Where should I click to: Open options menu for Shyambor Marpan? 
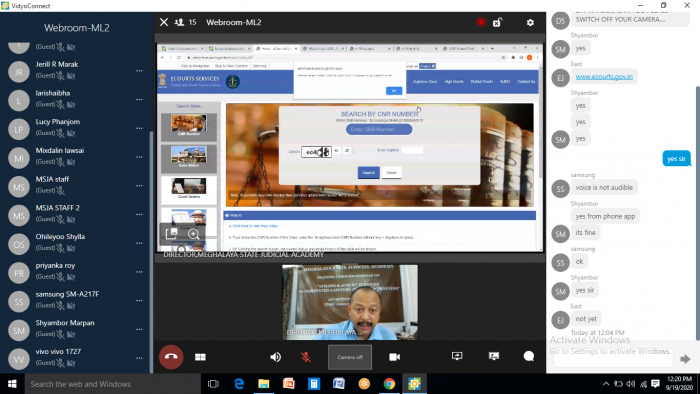[x=139, y=329]
